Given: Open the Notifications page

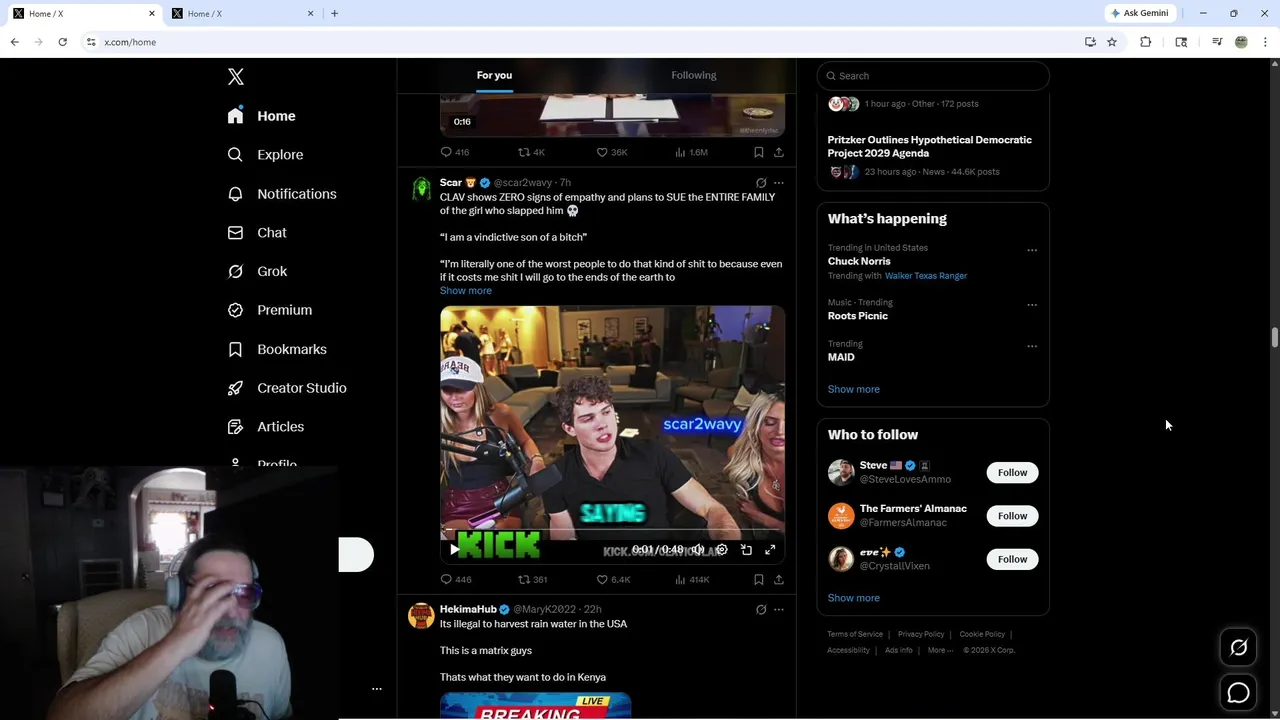Looking at the screenshot, I should [282, 194].
